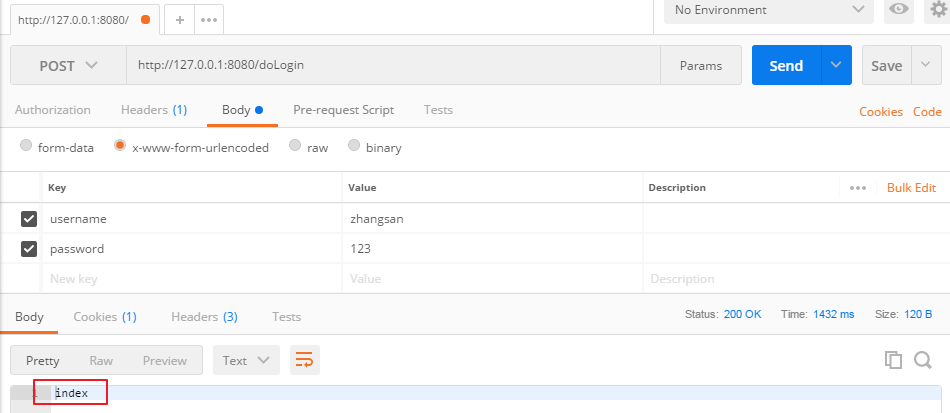Select the form-data radio button
Viewport: 950px width, 413px height.
27,147
